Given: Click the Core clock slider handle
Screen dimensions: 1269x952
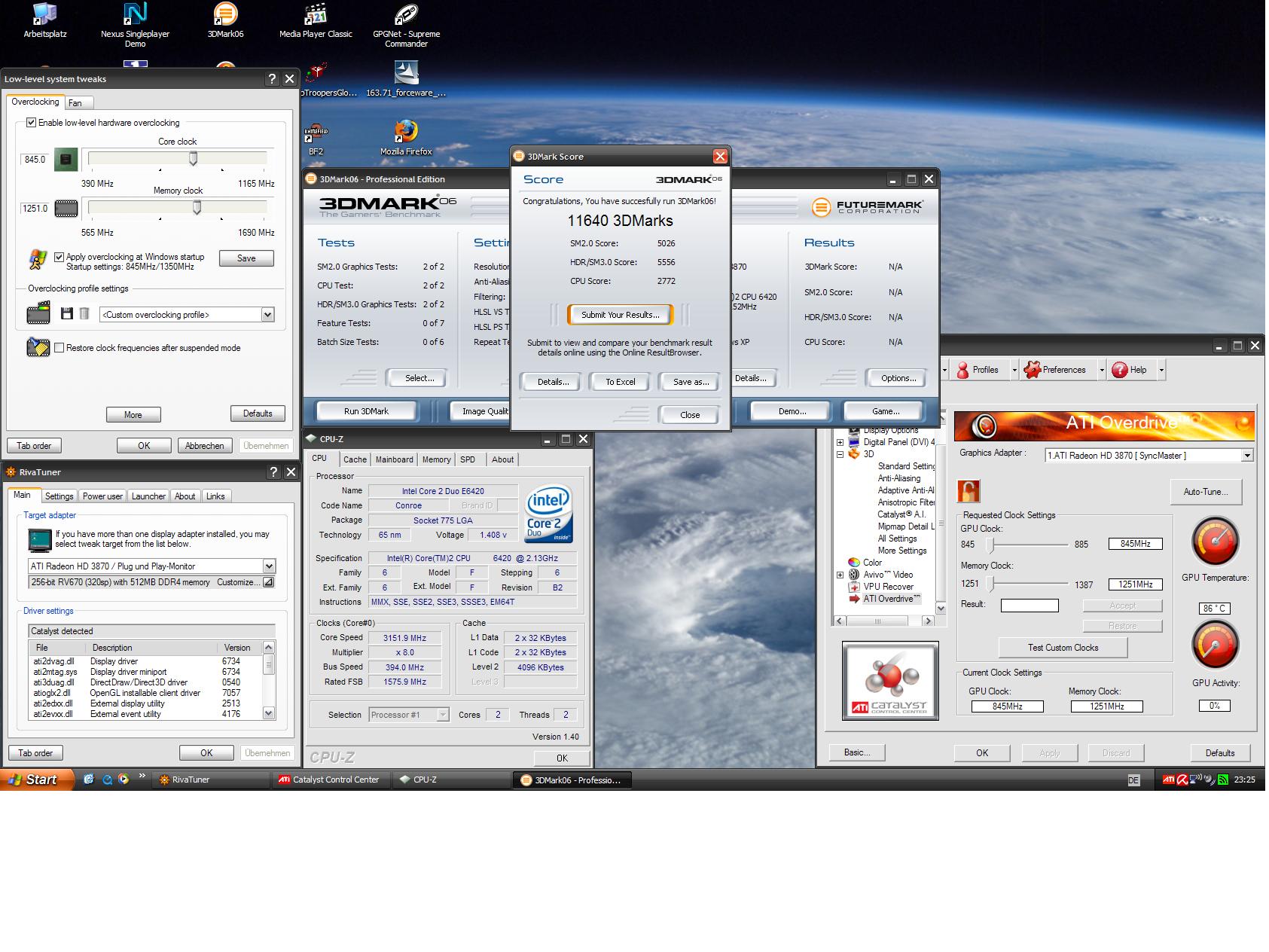Looking at the screenshot, I should coord(194,158).
